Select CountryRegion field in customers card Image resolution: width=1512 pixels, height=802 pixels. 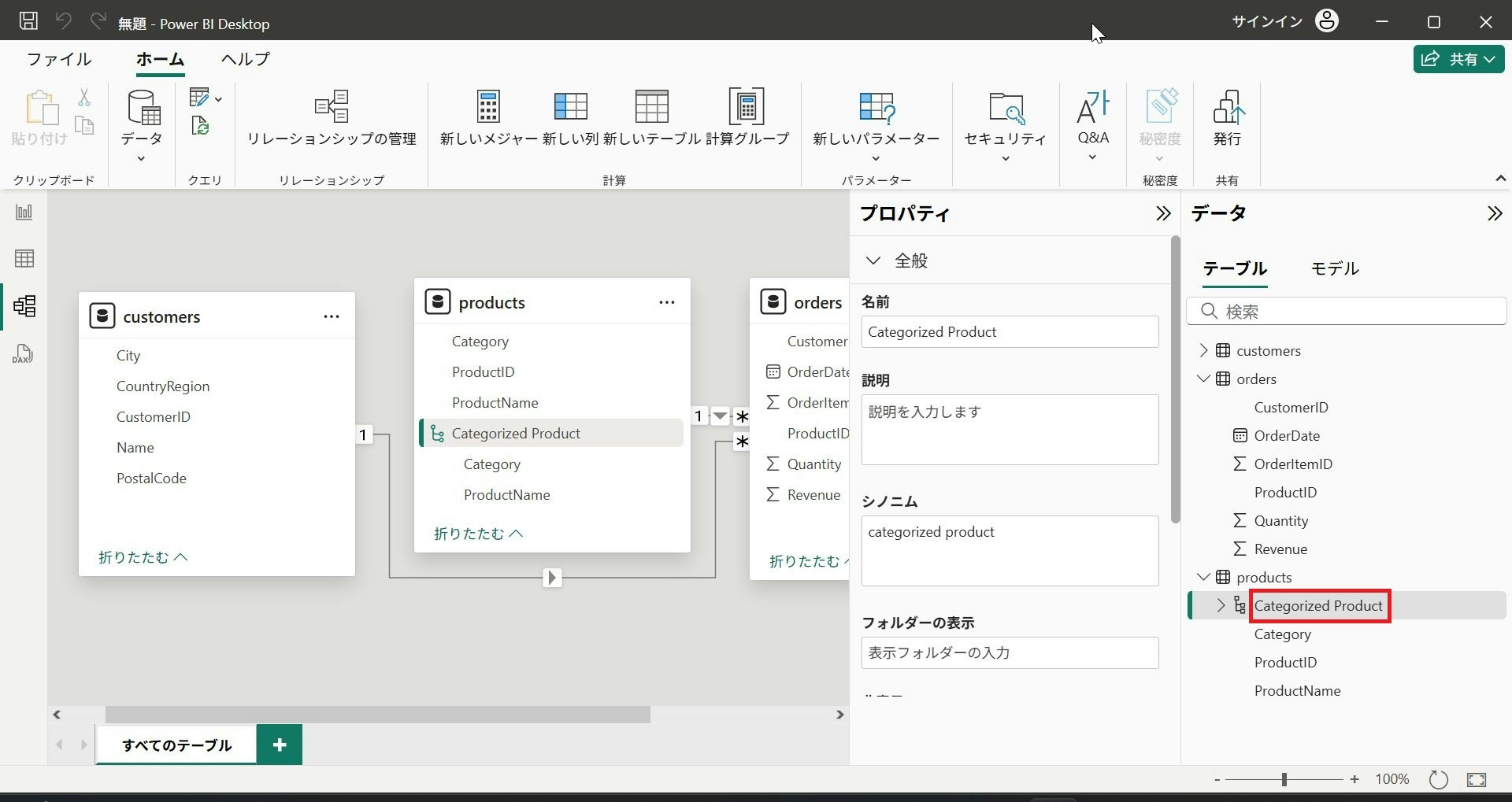click(163, 386)
